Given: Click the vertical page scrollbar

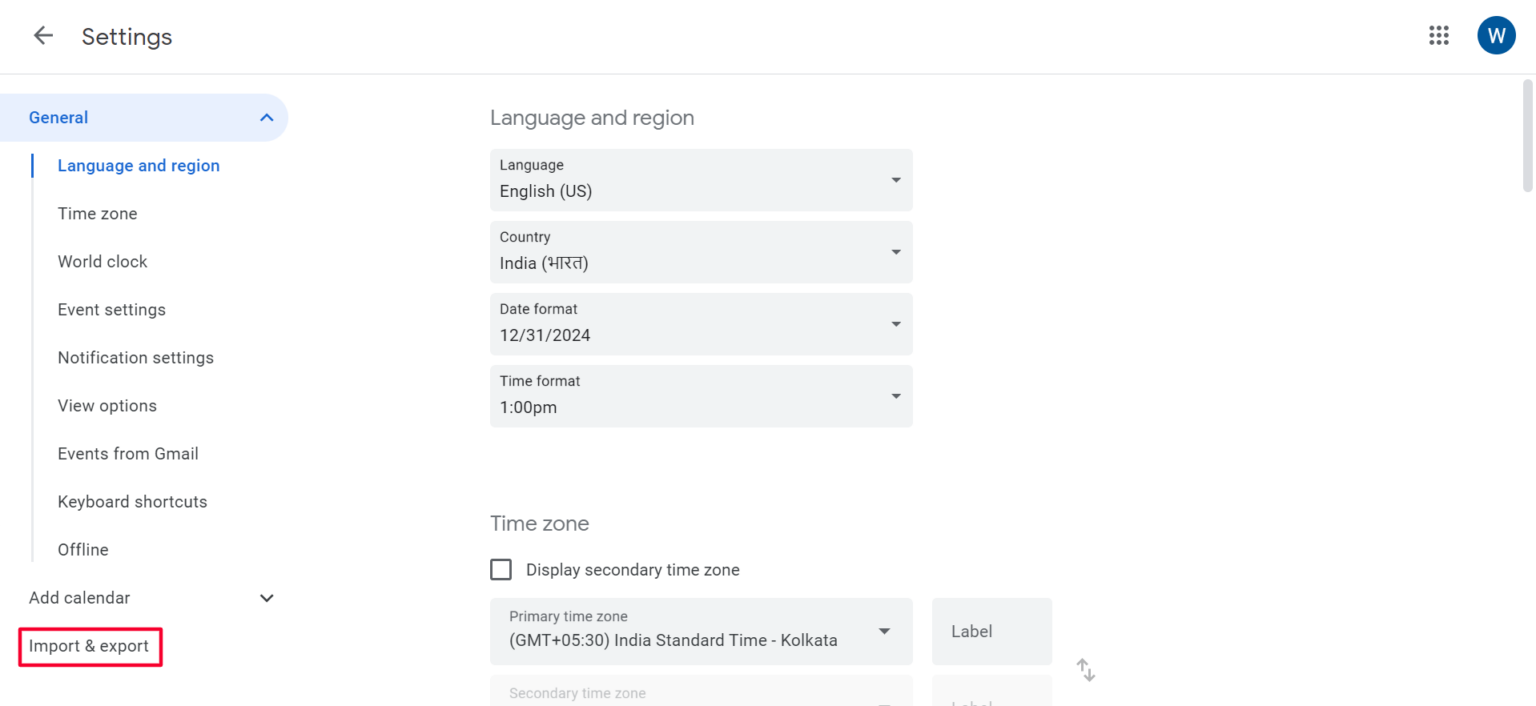Looking at the screenshot, I should point(1527,135).
